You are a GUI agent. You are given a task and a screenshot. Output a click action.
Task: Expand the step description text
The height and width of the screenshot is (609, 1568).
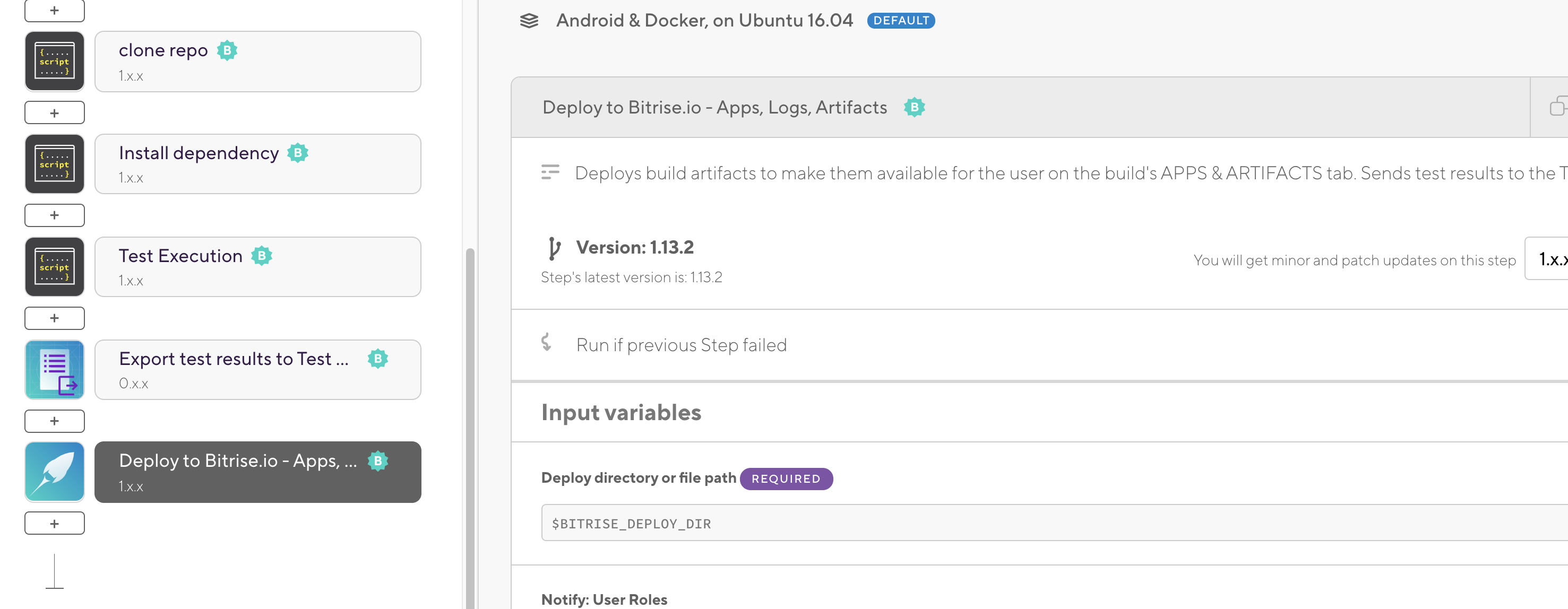(x=1035, y=173)
